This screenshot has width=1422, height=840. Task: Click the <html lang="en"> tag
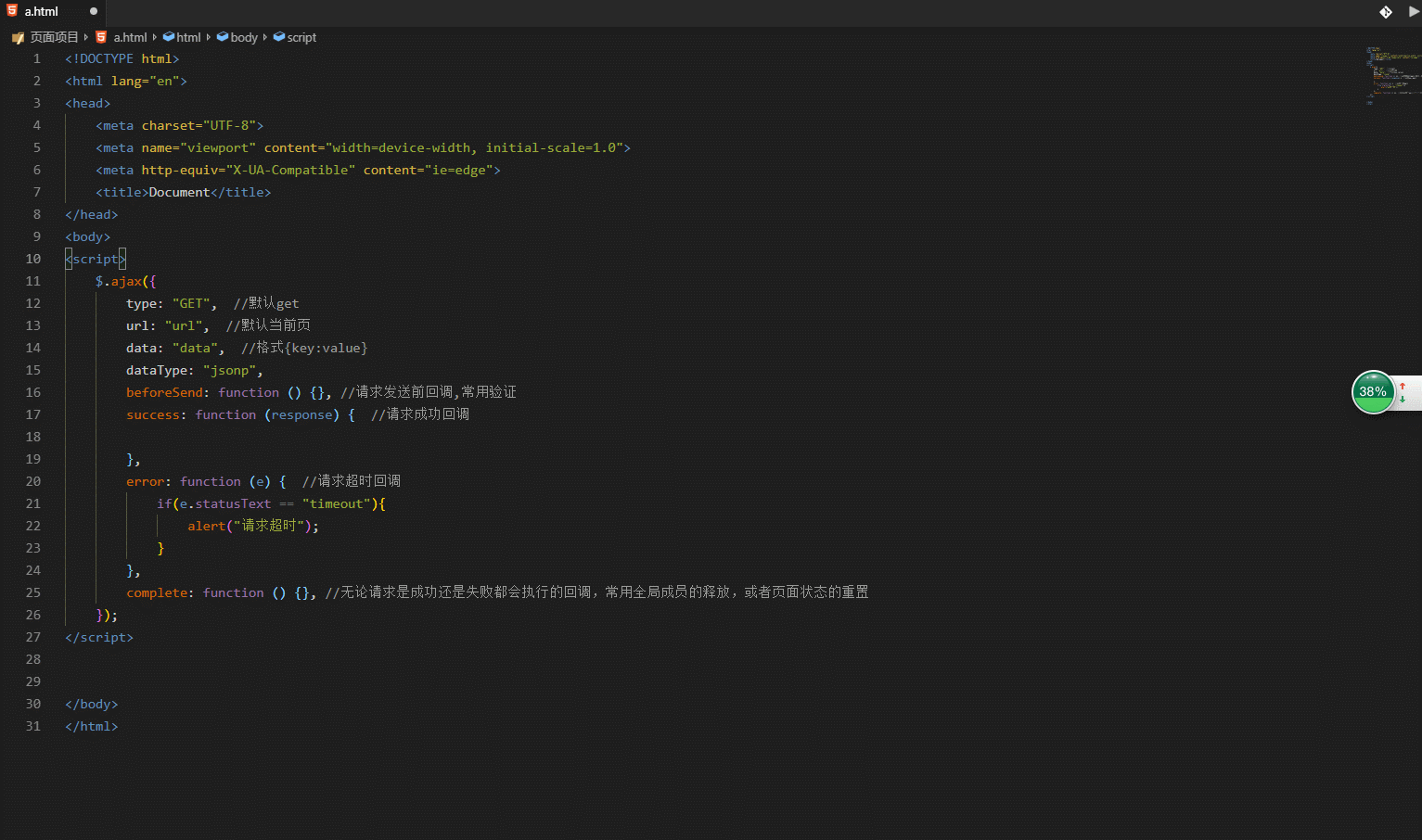[x=126, y=81]
